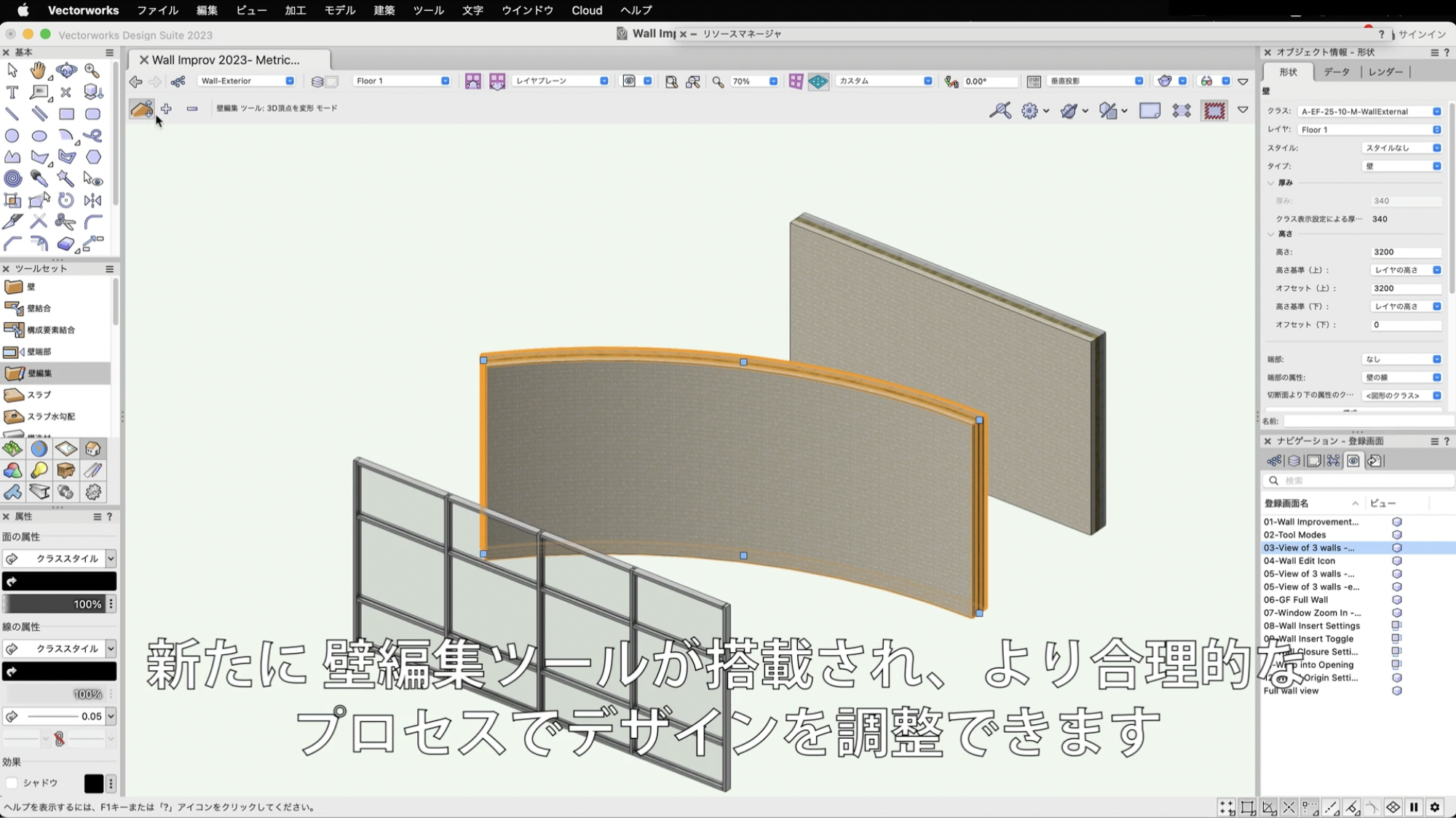Click the reshape 3D vertex mode icon

click(141, 109)
